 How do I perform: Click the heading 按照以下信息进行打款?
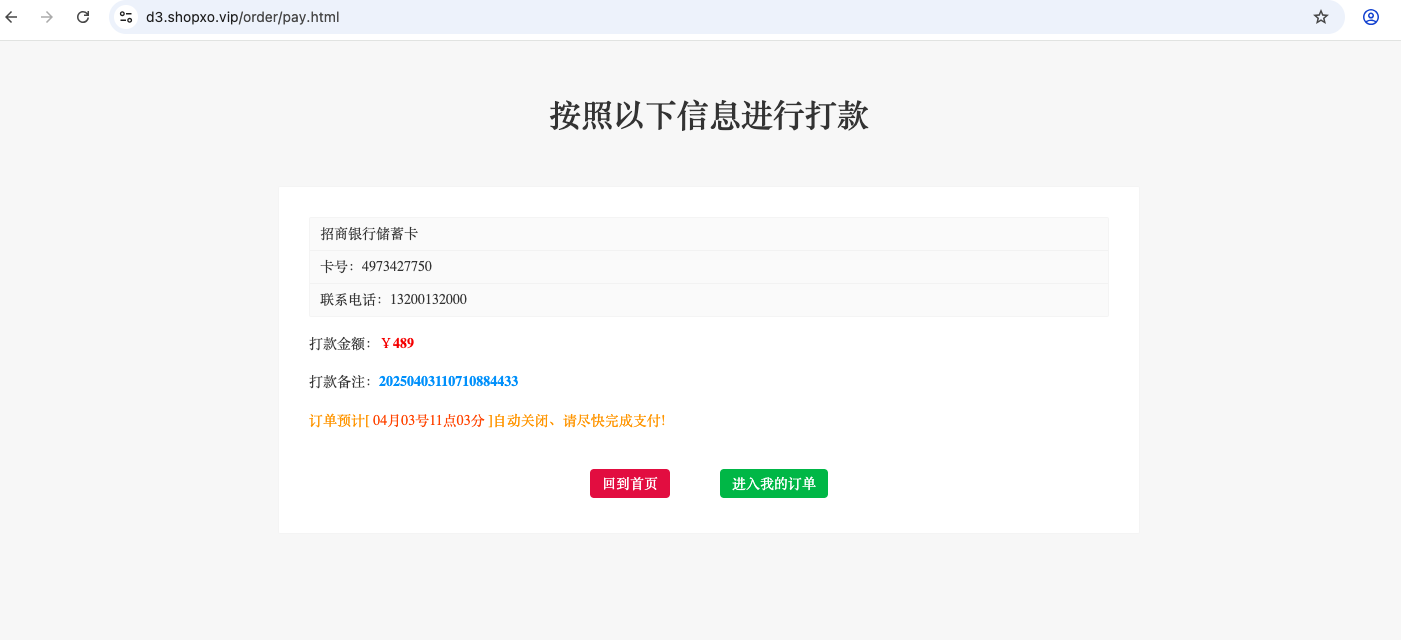pos(709,116)
